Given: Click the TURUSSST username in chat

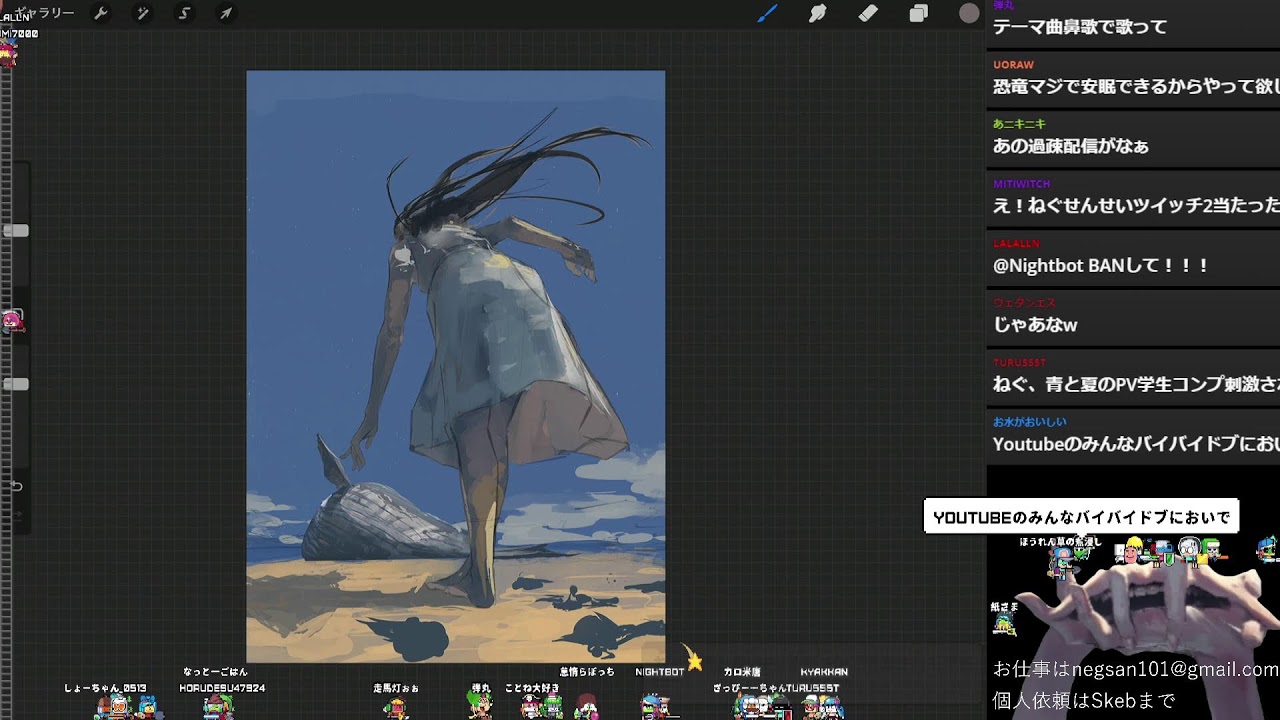Looking at the screenshot, I should tap(1019, 362).
